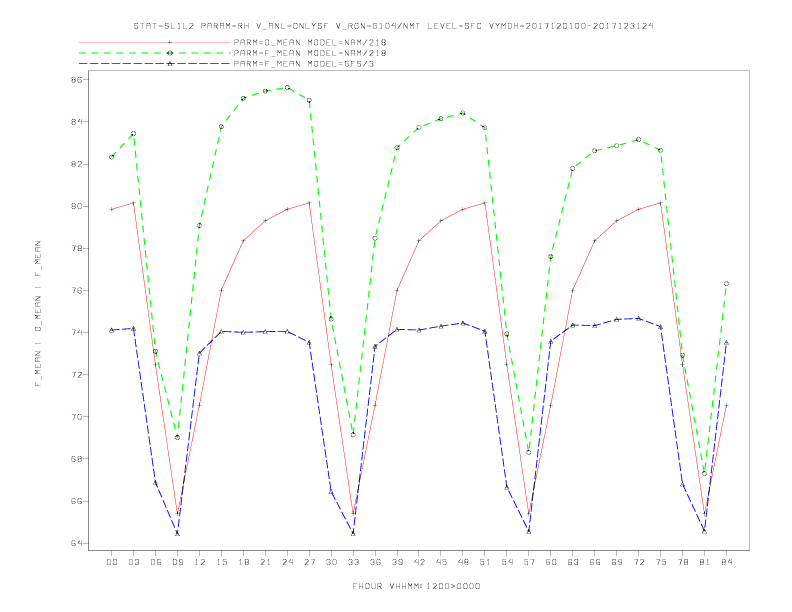Click the chart title starting with STAT=SL1L2

pos(393,26)
